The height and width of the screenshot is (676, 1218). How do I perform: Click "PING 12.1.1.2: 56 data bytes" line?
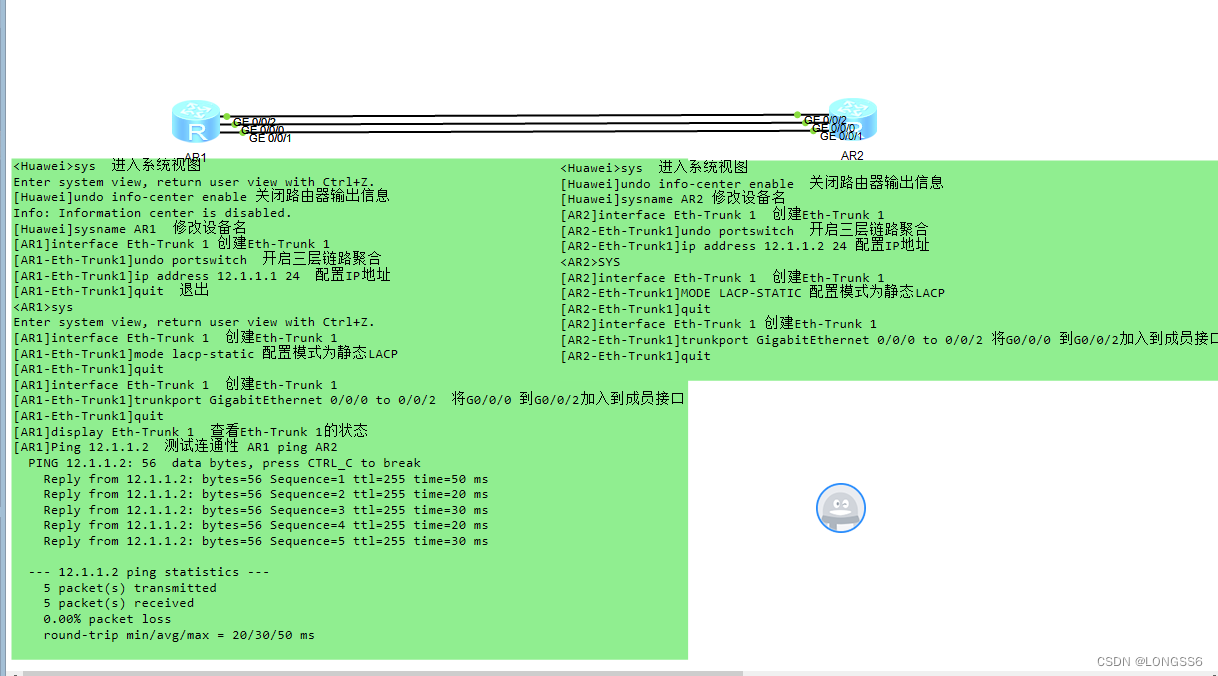click(224, 463)
